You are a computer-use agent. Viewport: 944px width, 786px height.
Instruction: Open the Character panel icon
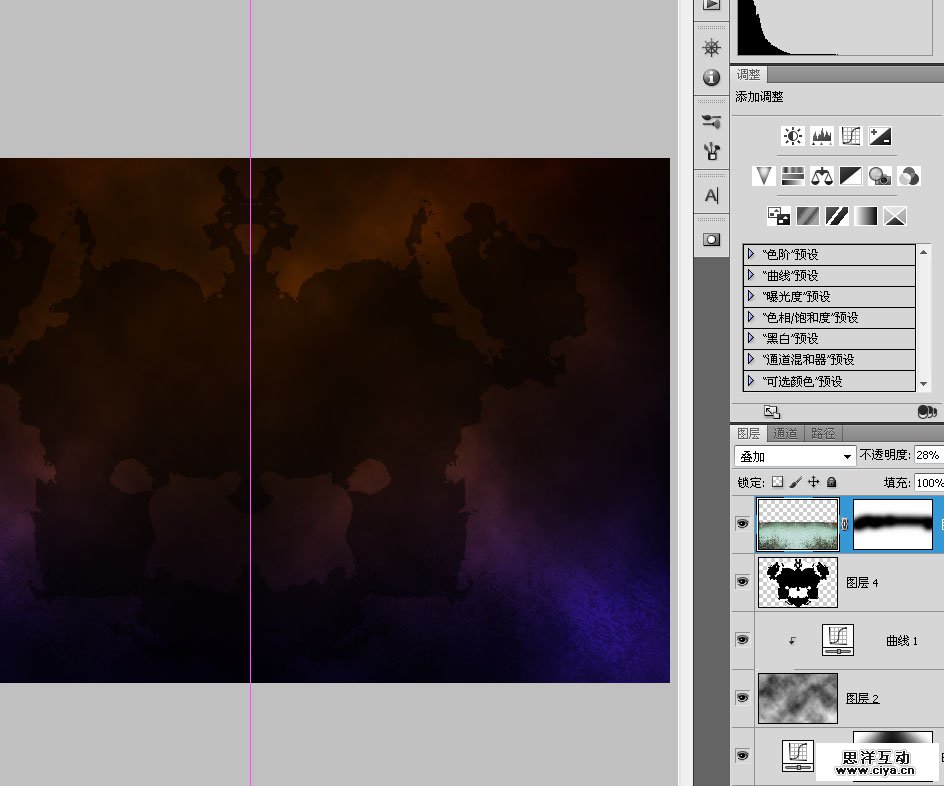coord(711,195)
